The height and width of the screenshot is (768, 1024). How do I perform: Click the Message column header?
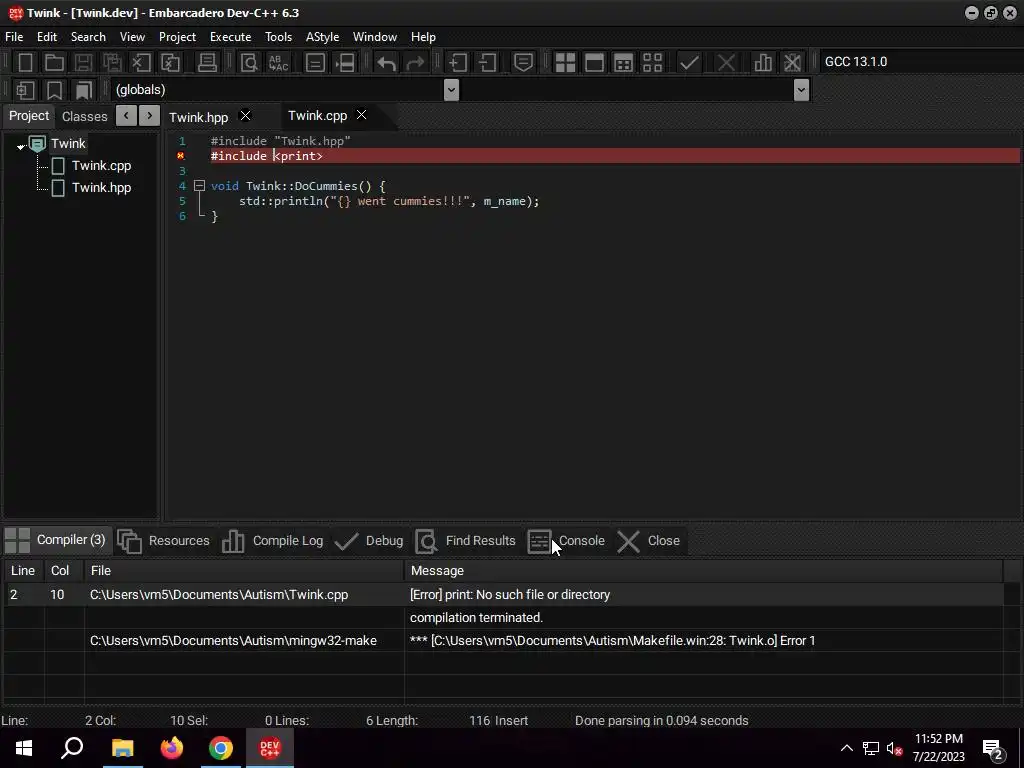click(x=703, y=571)
